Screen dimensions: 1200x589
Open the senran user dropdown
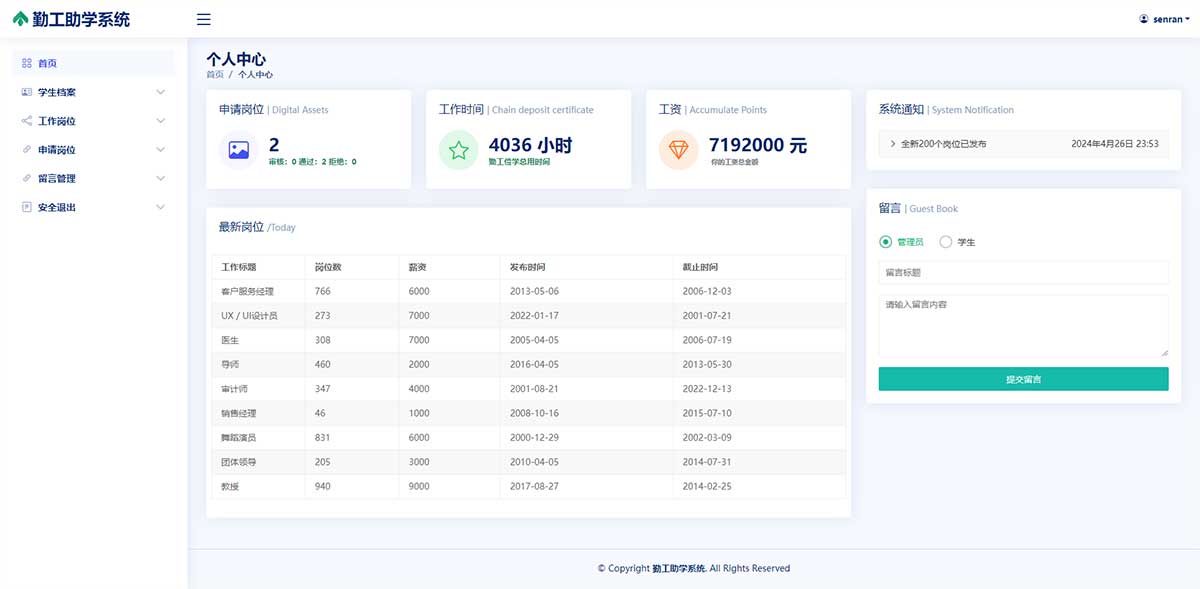pos(1166,19)
